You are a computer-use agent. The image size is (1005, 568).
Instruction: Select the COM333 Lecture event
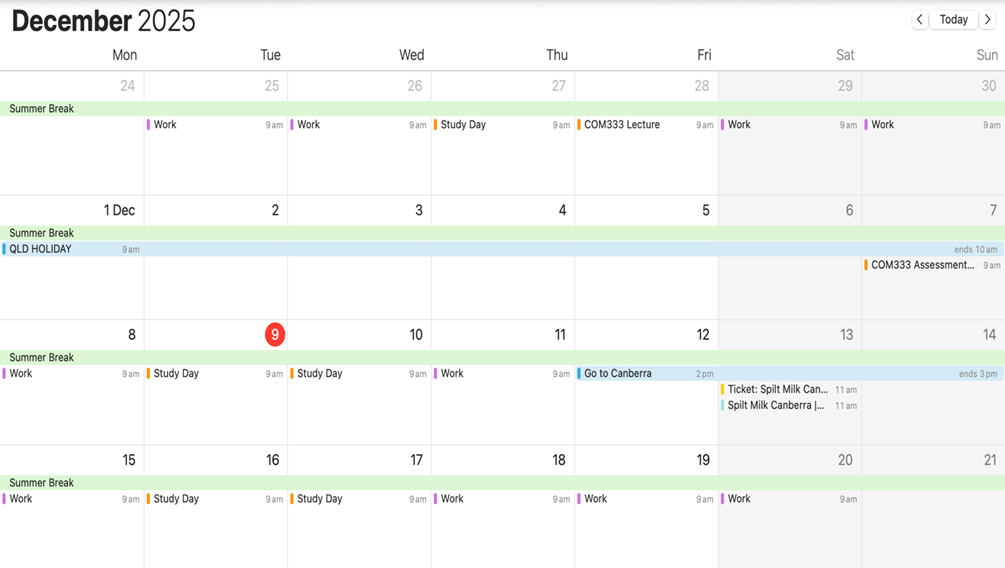pos(622,125)
